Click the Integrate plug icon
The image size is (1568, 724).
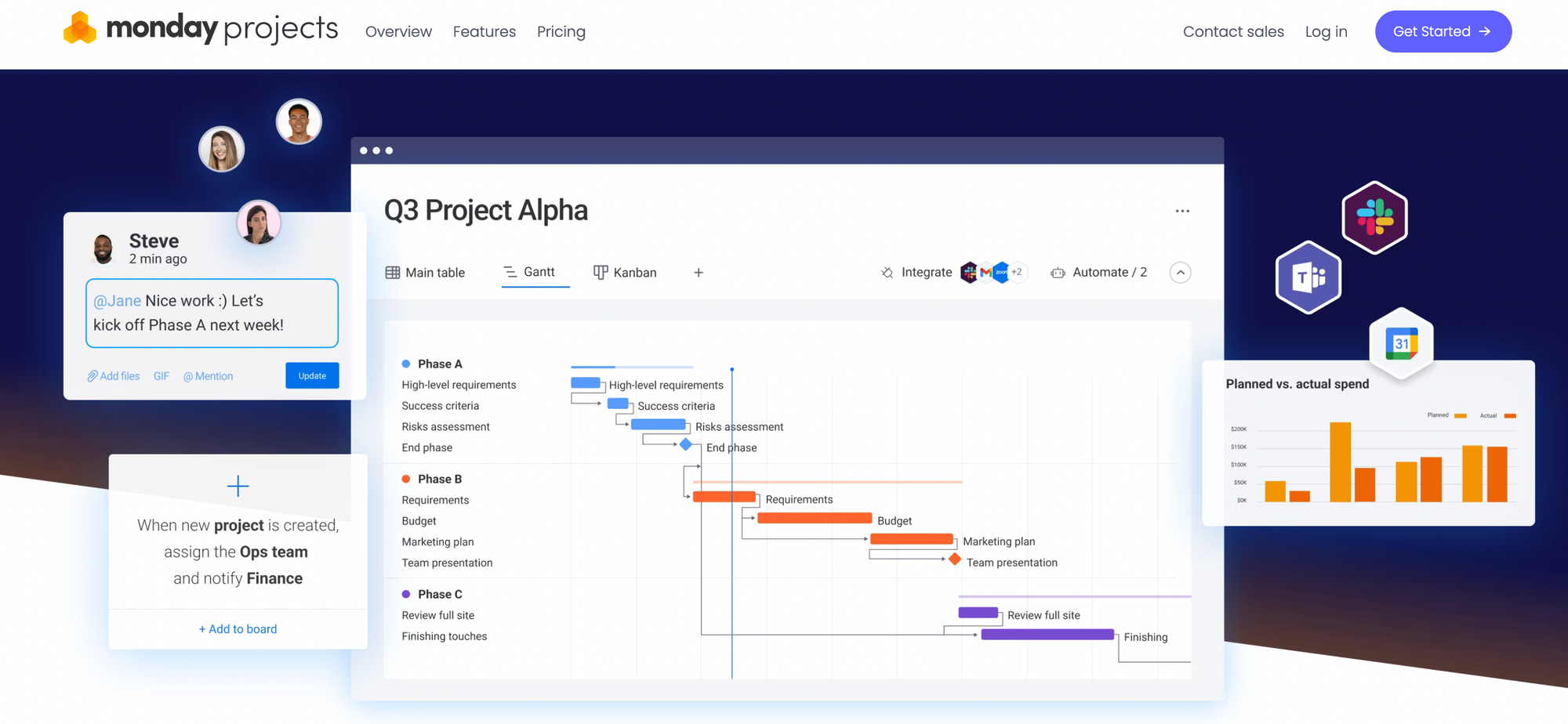(887, 273)
